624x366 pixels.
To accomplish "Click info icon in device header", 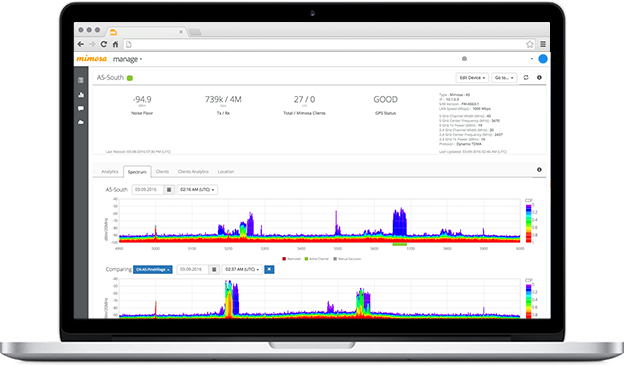I will [539, 78].
